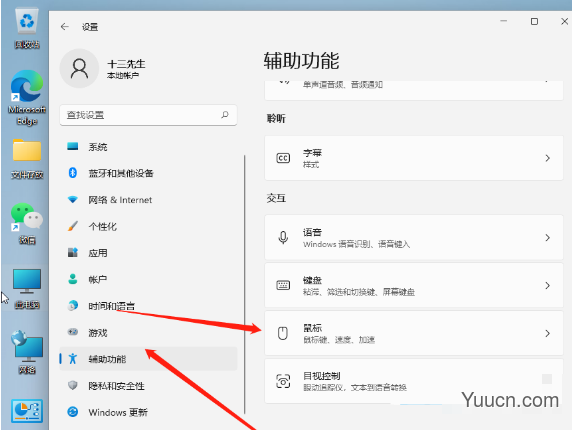Open 蓝牙和其他设备 settings
The width and height of the screenshot is (572, 430).
pyautogui.click(x=148, y=173)
